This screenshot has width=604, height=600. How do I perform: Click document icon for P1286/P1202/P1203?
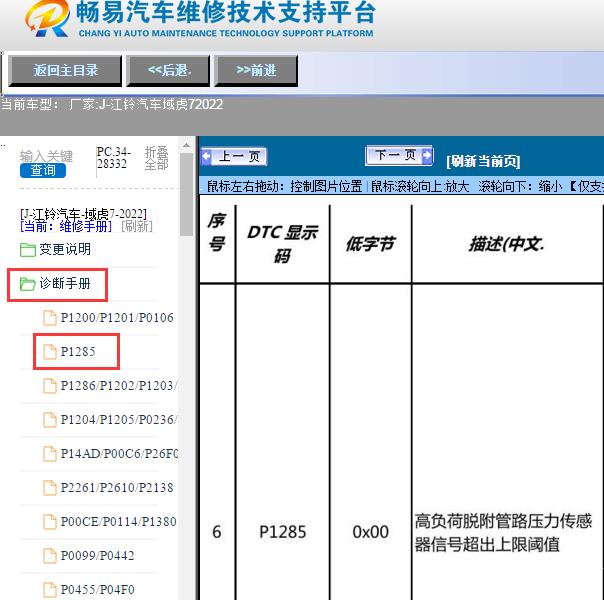pos(50,385)
